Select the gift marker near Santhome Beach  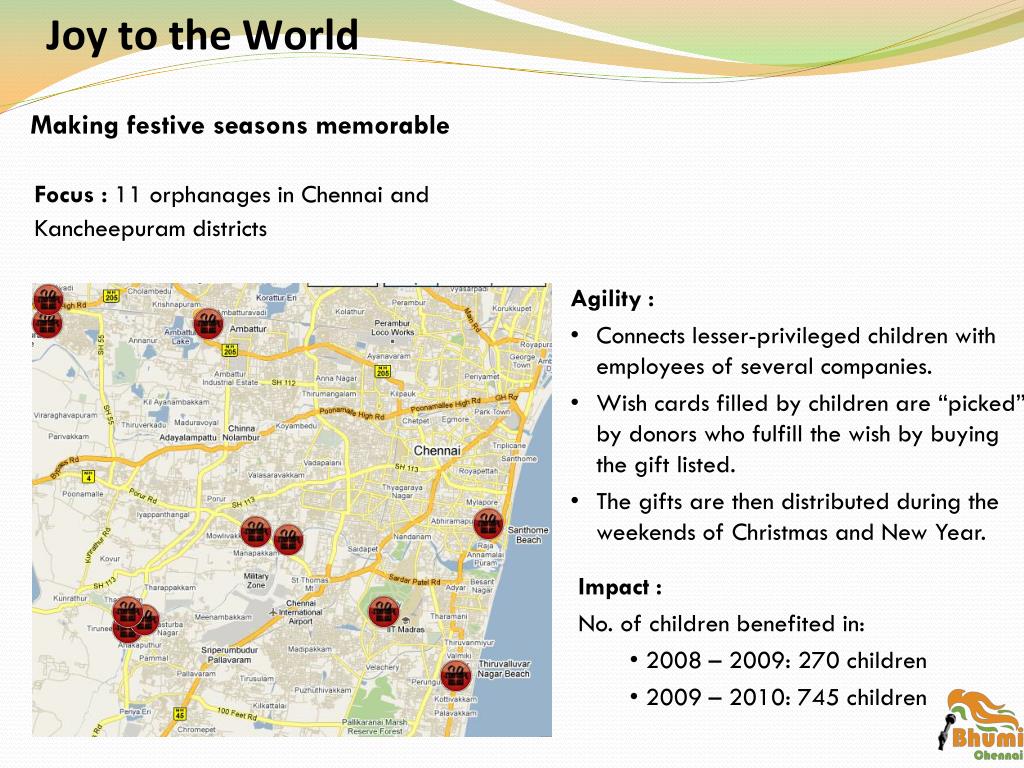tap(488, 523)
